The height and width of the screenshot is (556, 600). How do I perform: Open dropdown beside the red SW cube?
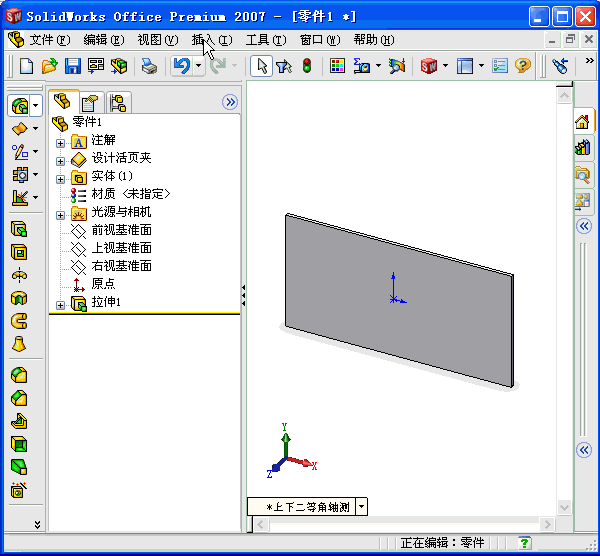(445, 66)
